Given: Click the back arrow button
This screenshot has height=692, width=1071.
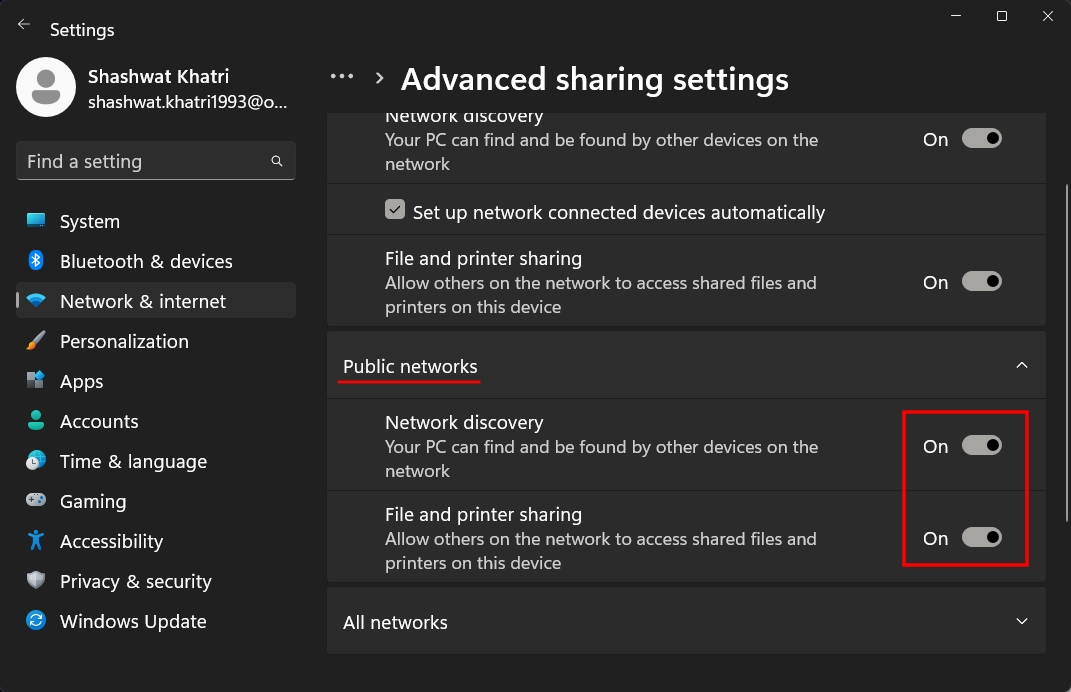Looking at the screenshot, I should point(24,25).
